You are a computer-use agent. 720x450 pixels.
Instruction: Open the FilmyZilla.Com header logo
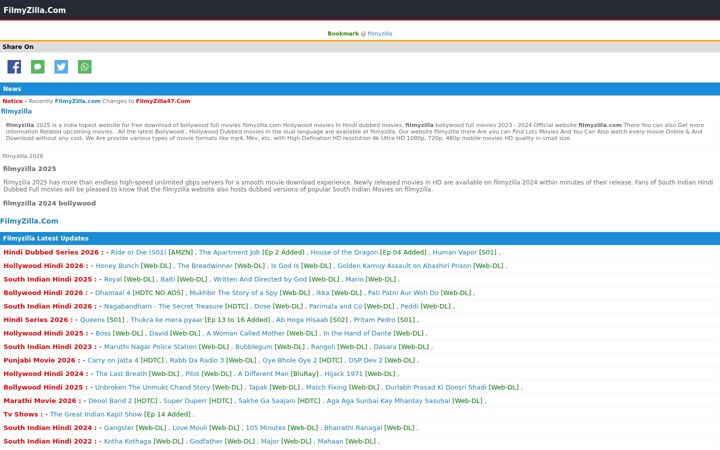pyautogui.click(x=34, y=10)
